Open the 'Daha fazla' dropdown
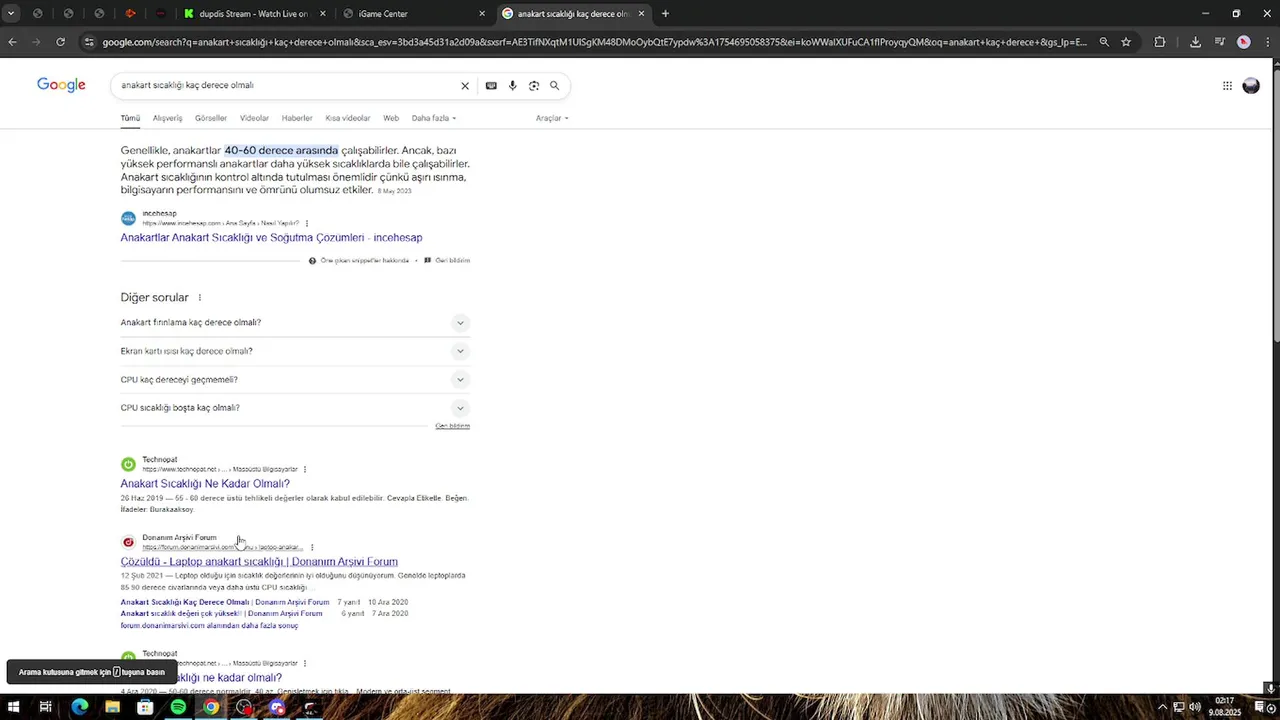Image resolution: width=1280 pixels, height=720 pixels. 434,118
